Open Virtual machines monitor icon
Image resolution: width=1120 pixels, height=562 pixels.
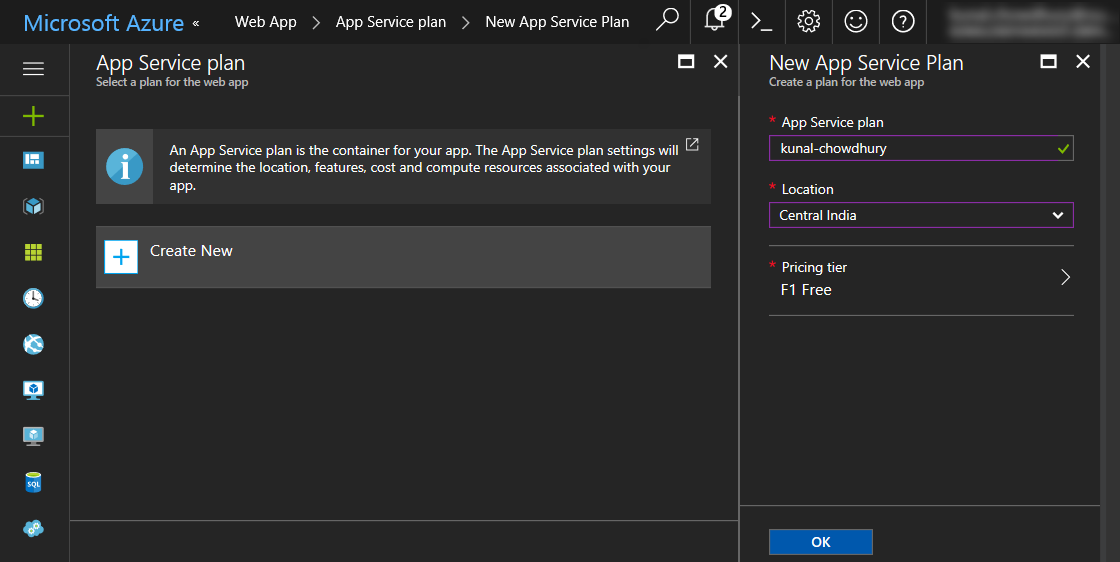(x=34, y=390)
